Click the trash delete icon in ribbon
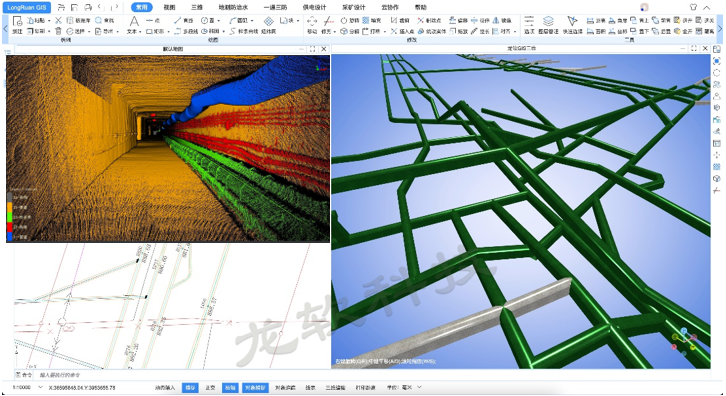This screenshot has height=396, width=726. coord(58,31)
